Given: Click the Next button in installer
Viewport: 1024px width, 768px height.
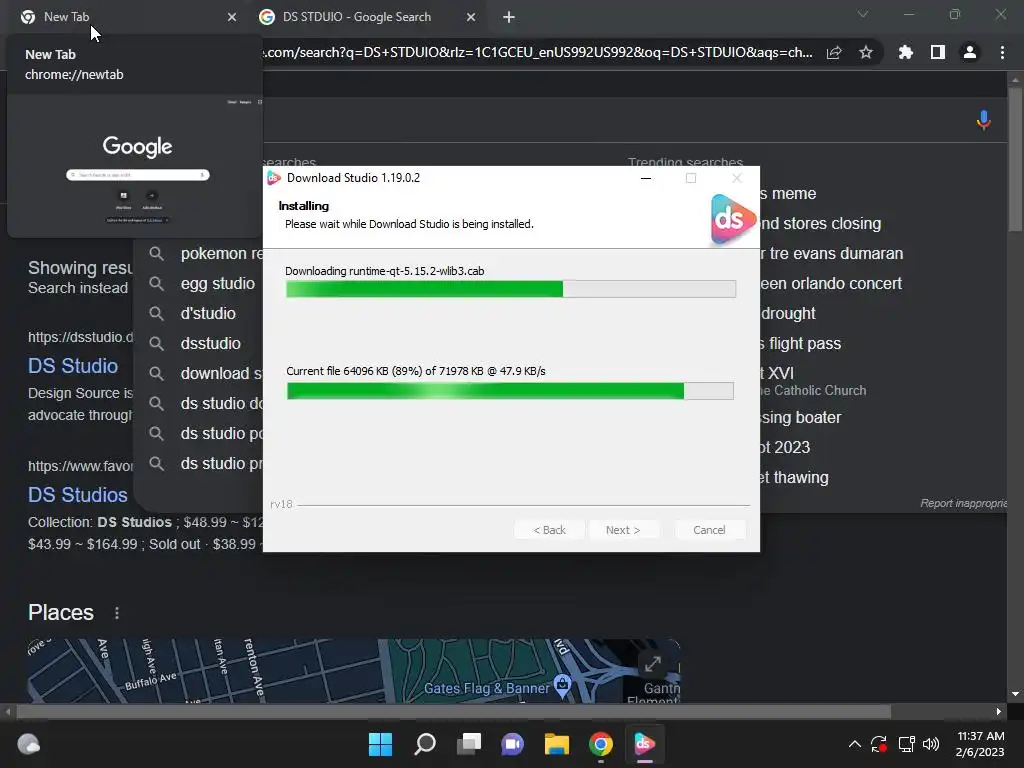Looking at the screenshot, I should coord(623,530).
